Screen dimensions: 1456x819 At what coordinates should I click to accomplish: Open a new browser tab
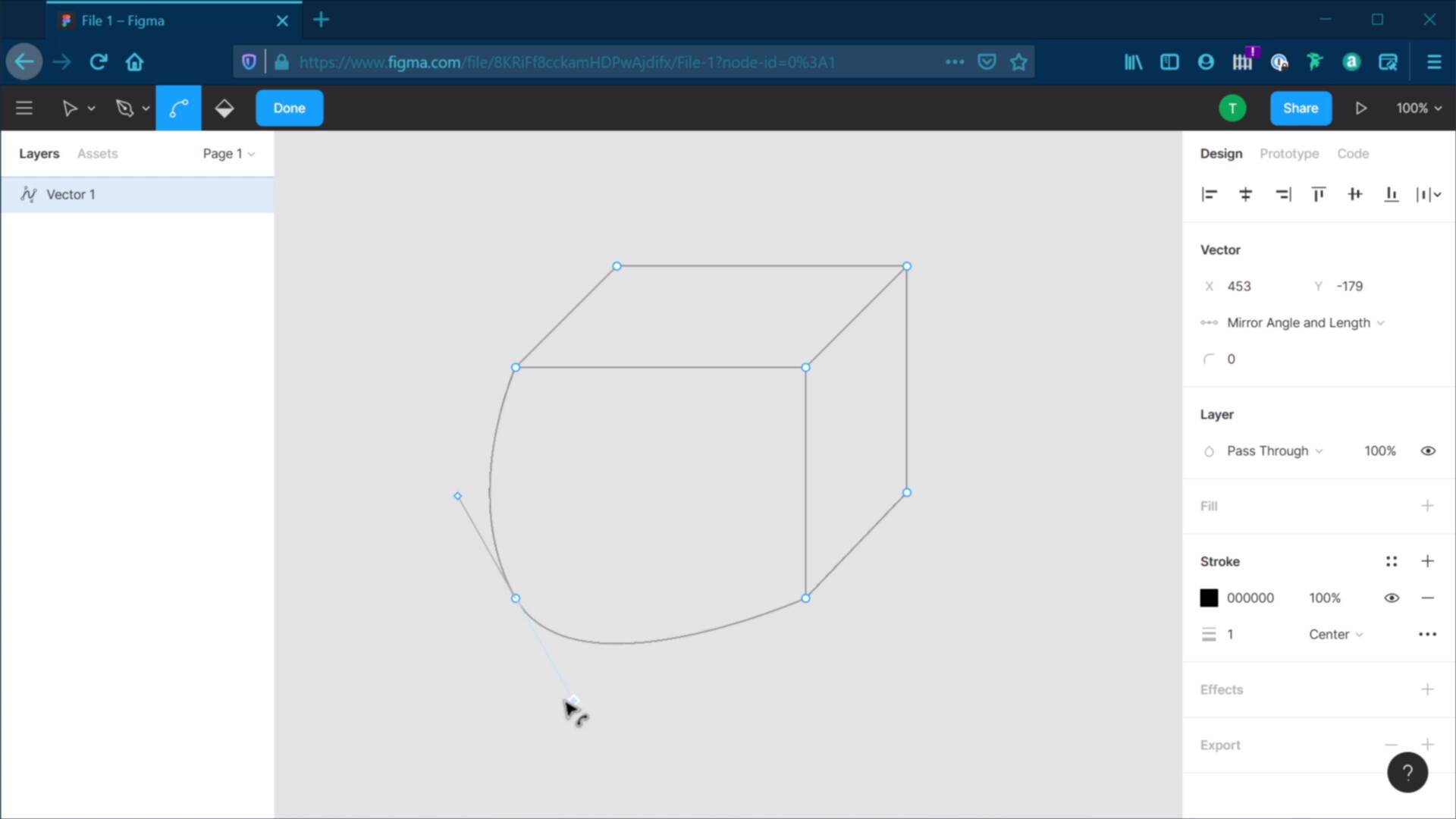322,20
